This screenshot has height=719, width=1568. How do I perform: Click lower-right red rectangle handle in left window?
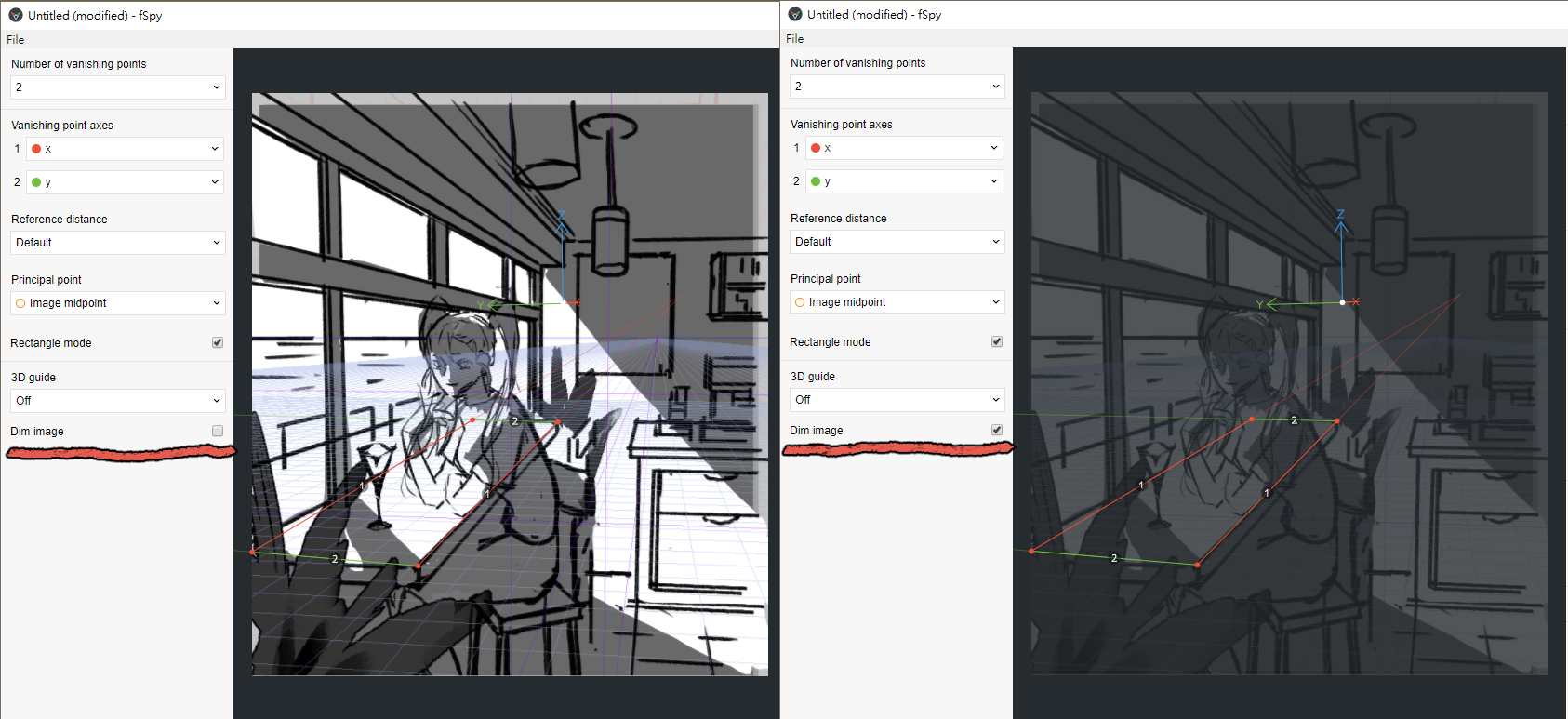pyautogui.click(x=418, y=566)
